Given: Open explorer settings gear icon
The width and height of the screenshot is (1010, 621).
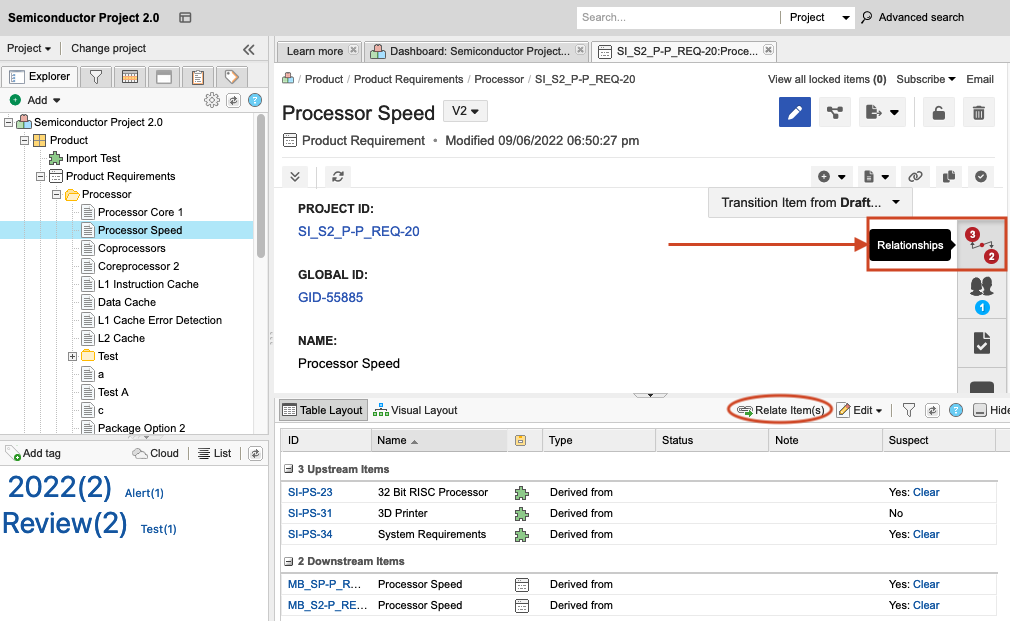Looking at the screenshot, I should (212, 100).
